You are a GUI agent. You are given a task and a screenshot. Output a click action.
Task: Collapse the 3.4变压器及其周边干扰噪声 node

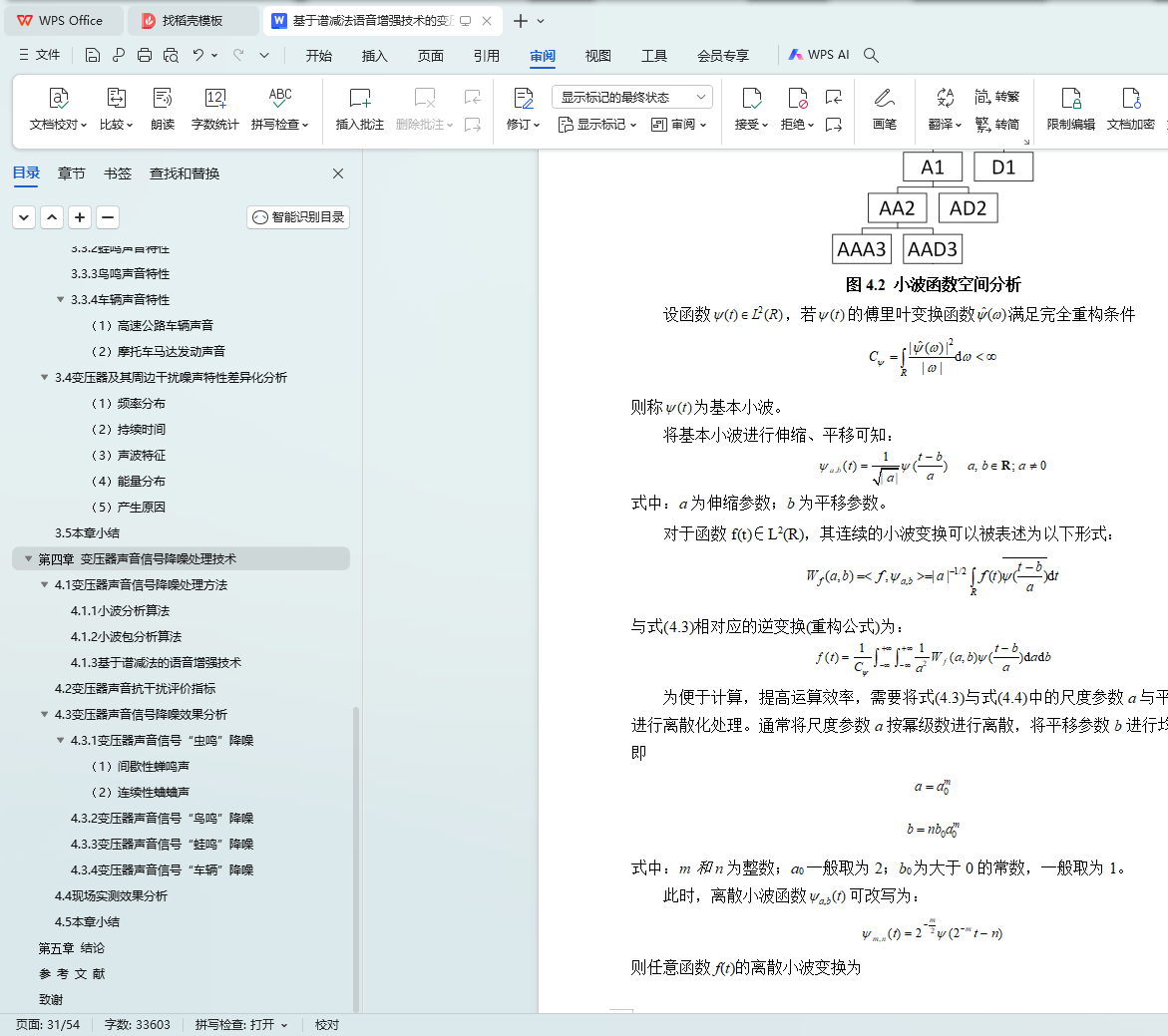[44, 378]
